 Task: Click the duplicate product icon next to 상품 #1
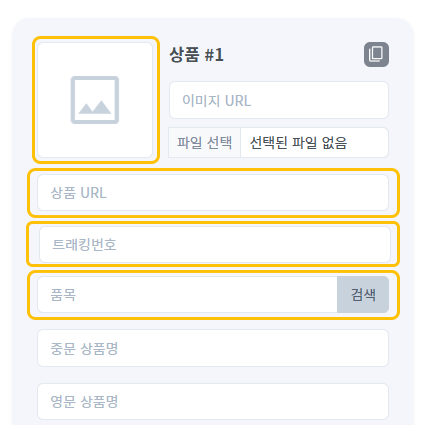click(x=376, y=54)
